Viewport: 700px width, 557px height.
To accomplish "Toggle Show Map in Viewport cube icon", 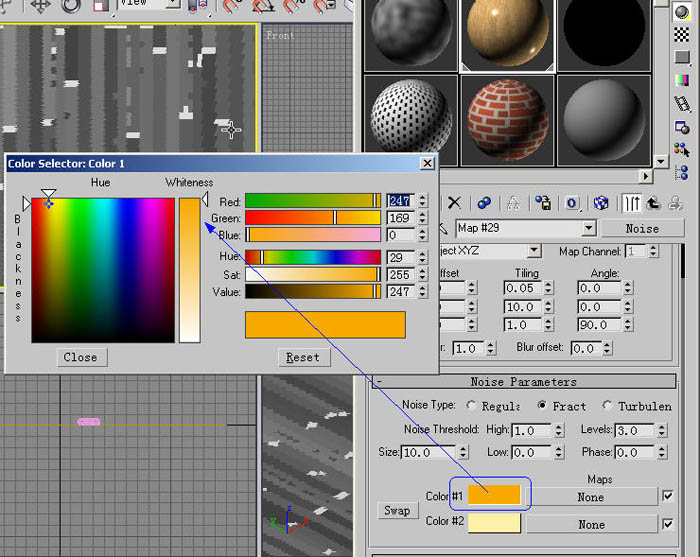I will (601, 203).
